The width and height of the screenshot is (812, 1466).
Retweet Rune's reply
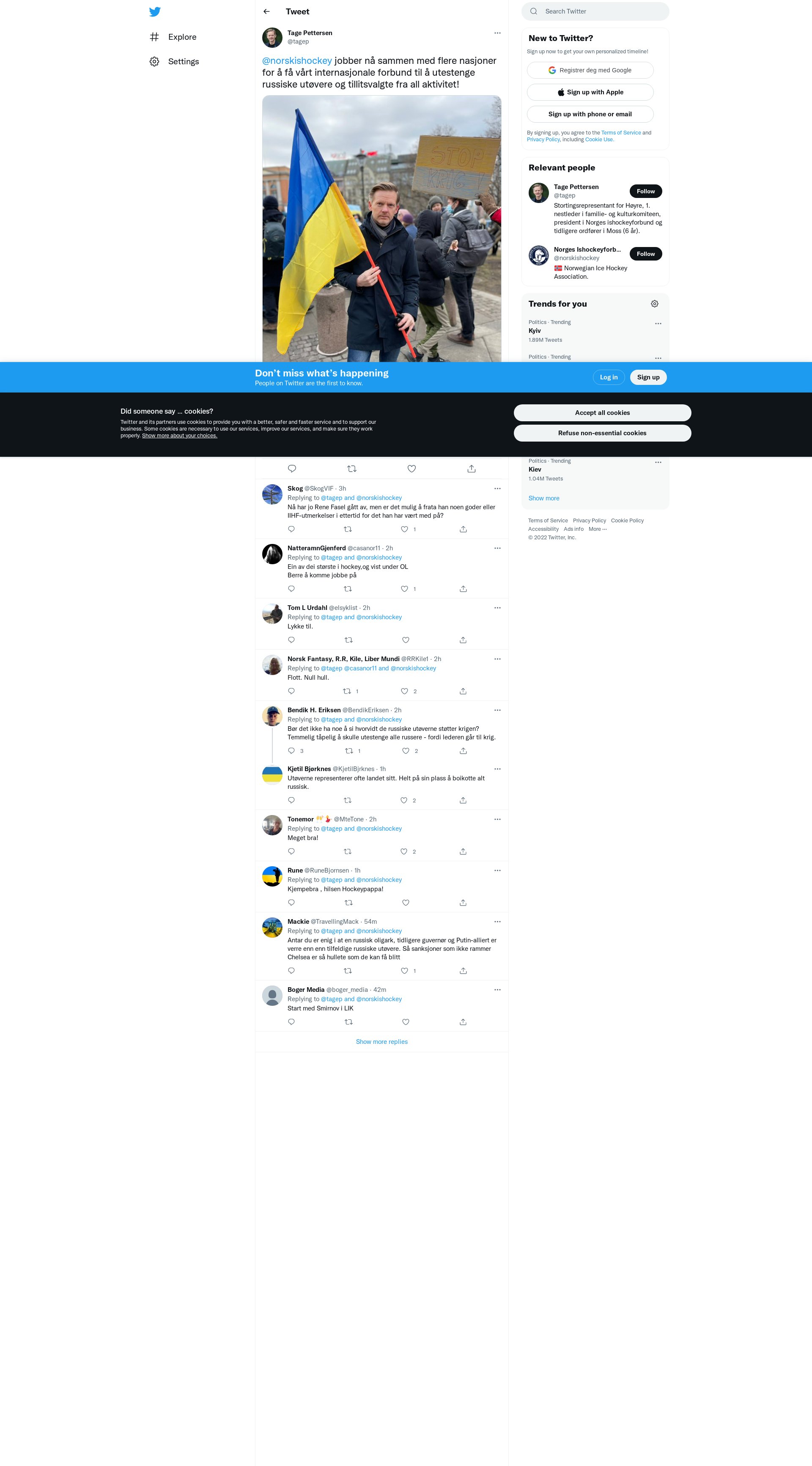tap(349, 903)
